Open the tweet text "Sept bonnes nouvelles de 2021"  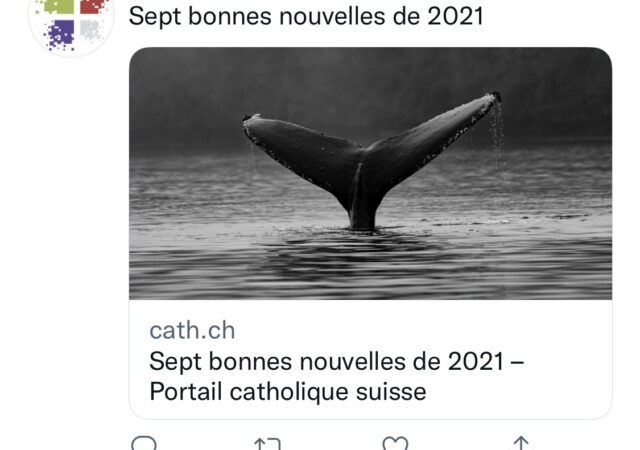[307, 16]
